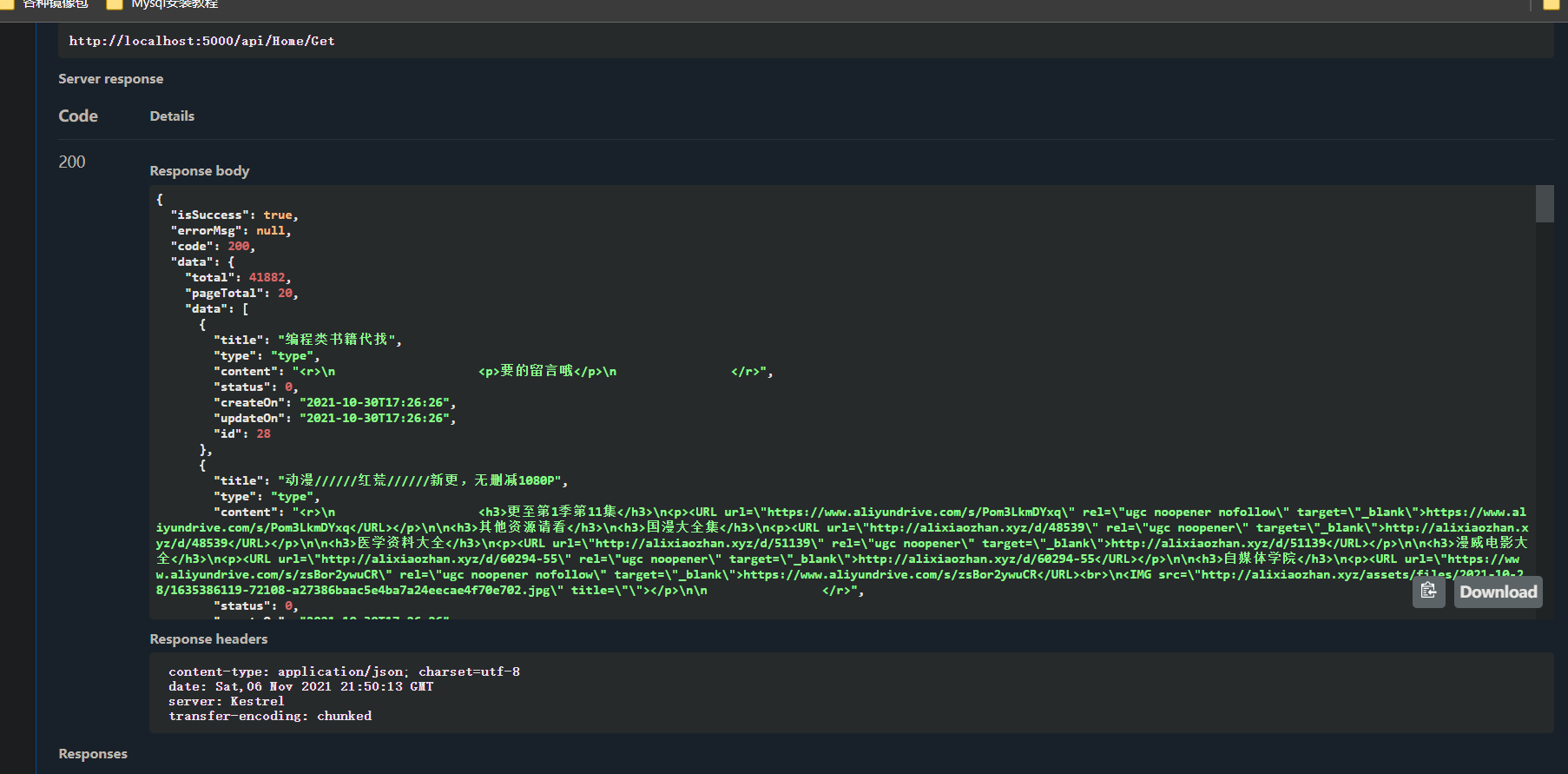The height and width of the screenshot is (774, 1568).
Task: Click the server: Kestrel header line
Action: (227, 702)
